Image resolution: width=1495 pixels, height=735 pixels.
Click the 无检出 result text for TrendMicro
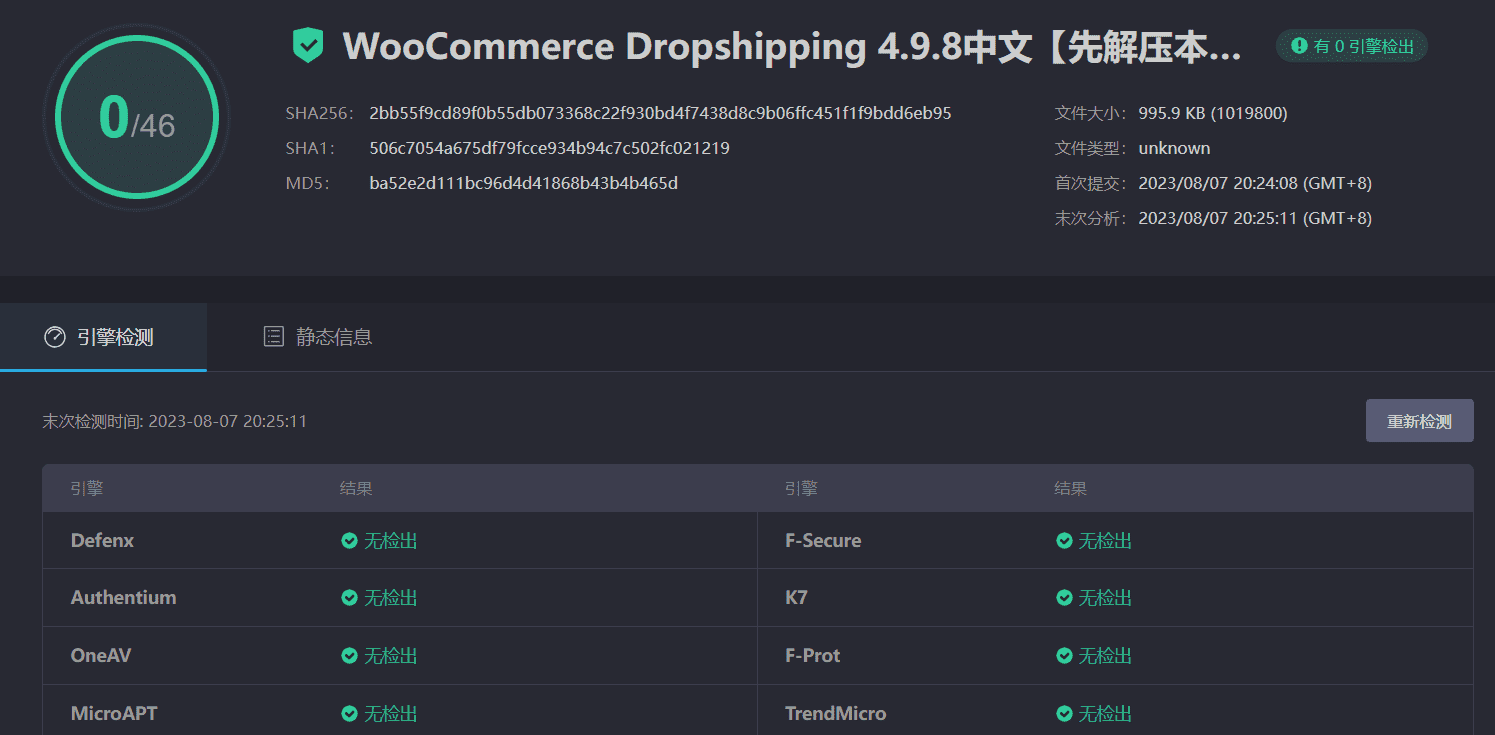tap(1105, 714)
